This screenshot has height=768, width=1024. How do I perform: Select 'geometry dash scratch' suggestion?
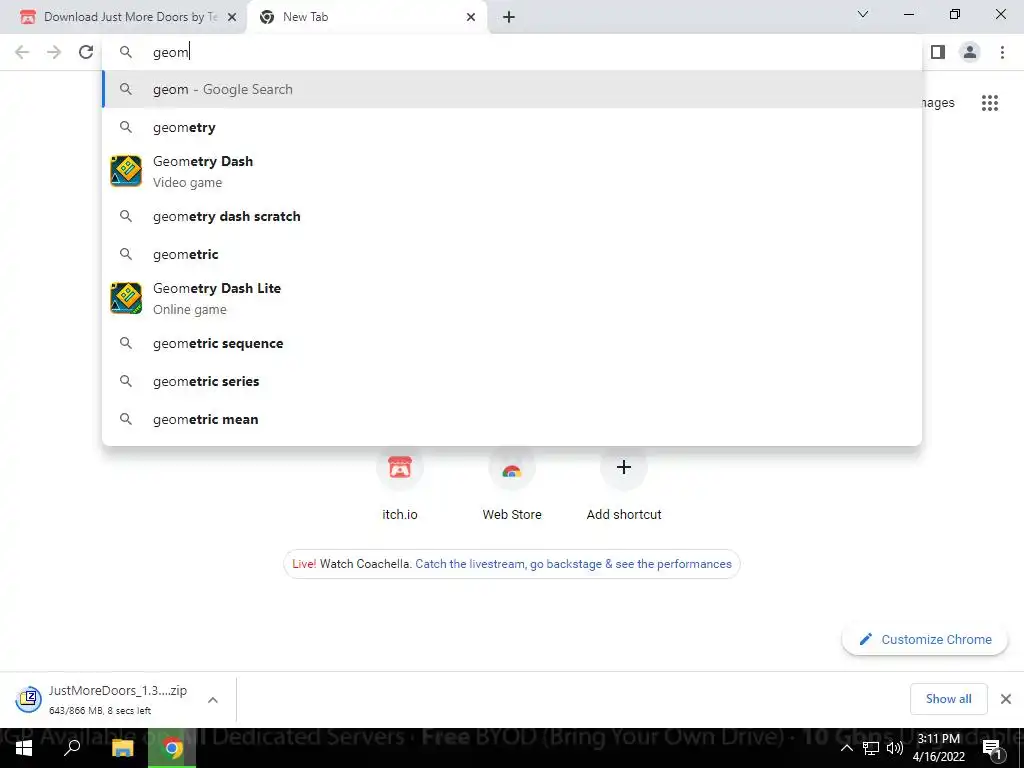point(512,216)
